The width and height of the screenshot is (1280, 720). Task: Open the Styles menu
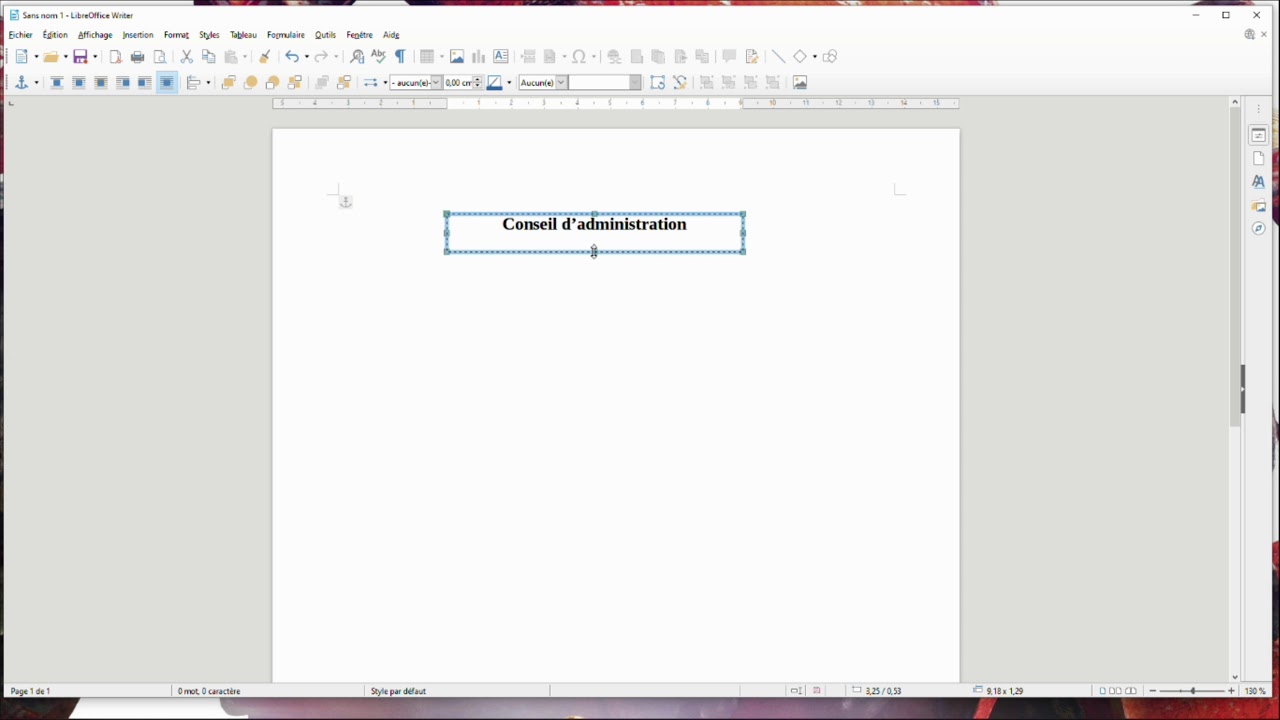tap(209, 35)
